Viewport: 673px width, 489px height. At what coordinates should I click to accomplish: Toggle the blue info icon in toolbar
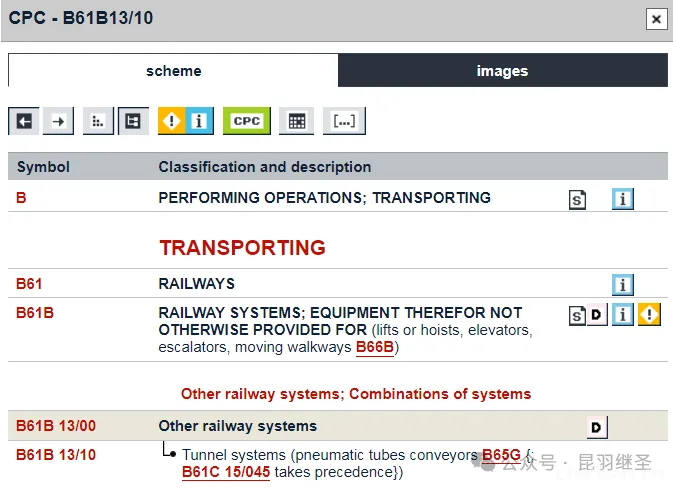199,121
